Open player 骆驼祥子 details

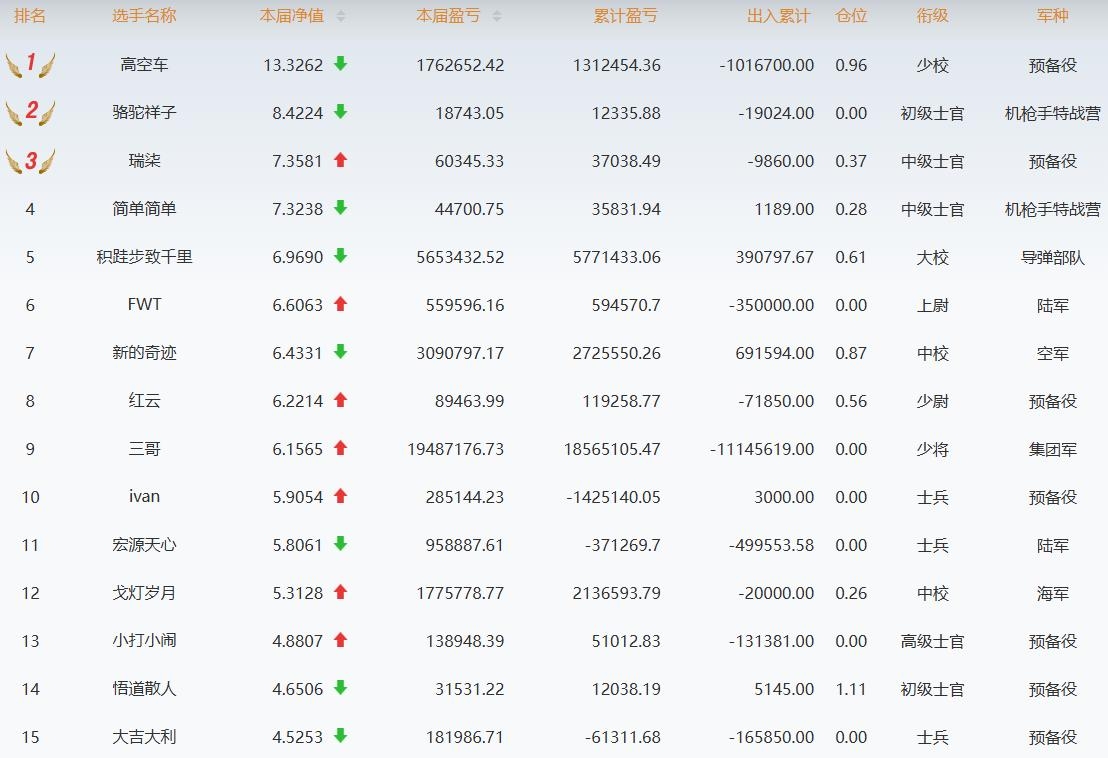pyautogui.click(x=144, y=113)
